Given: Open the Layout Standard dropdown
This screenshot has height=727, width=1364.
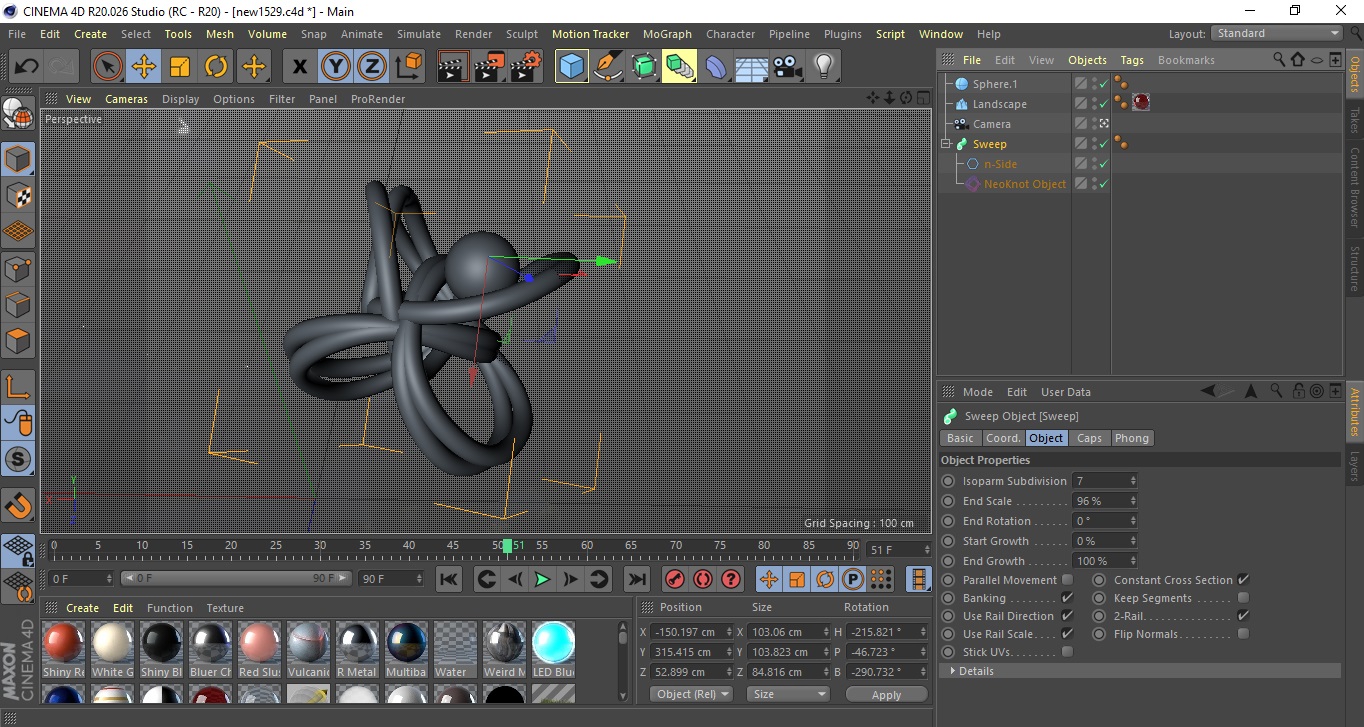Looking at the screenshot, I should [1276, 34].
